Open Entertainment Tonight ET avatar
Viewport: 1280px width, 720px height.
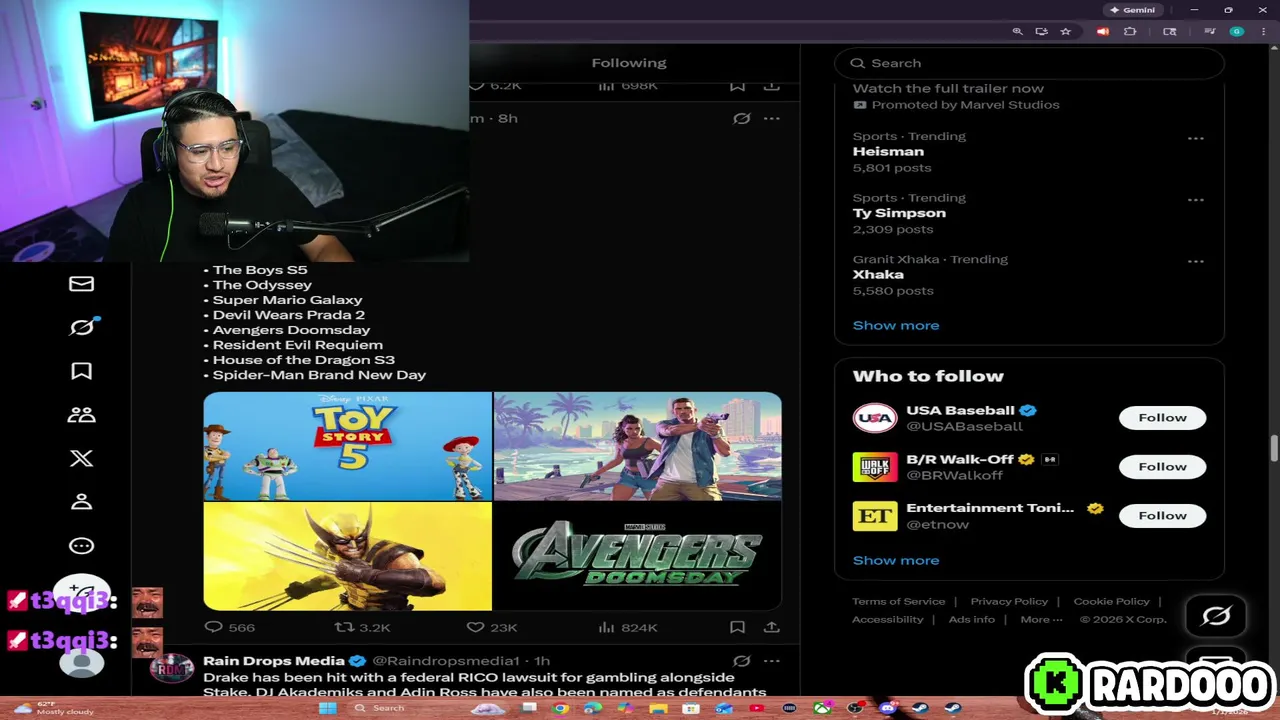pyautogui.click(x=874, y=516)
